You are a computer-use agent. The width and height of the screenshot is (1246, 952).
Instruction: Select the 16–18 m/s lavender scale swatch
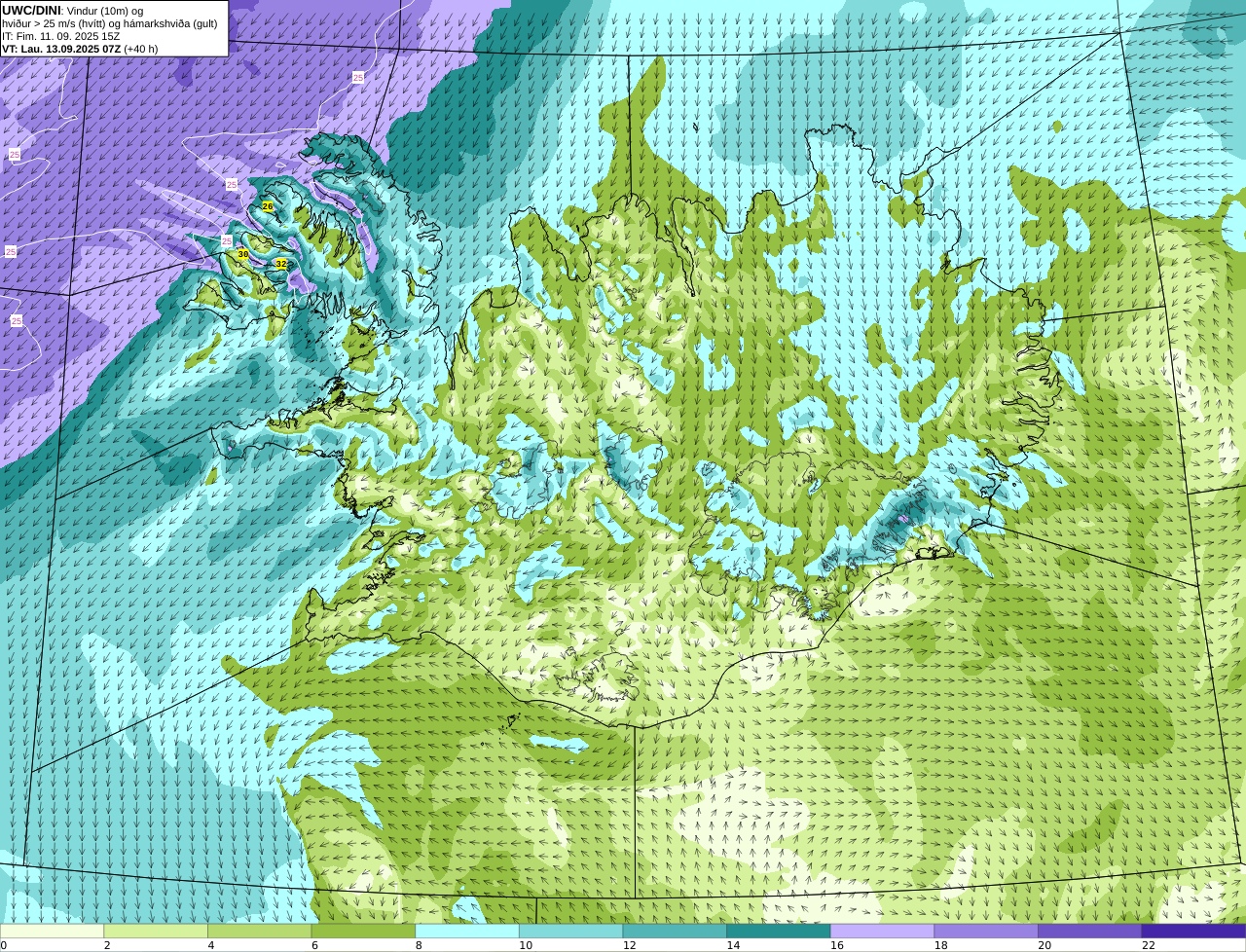tap(882, 931)
